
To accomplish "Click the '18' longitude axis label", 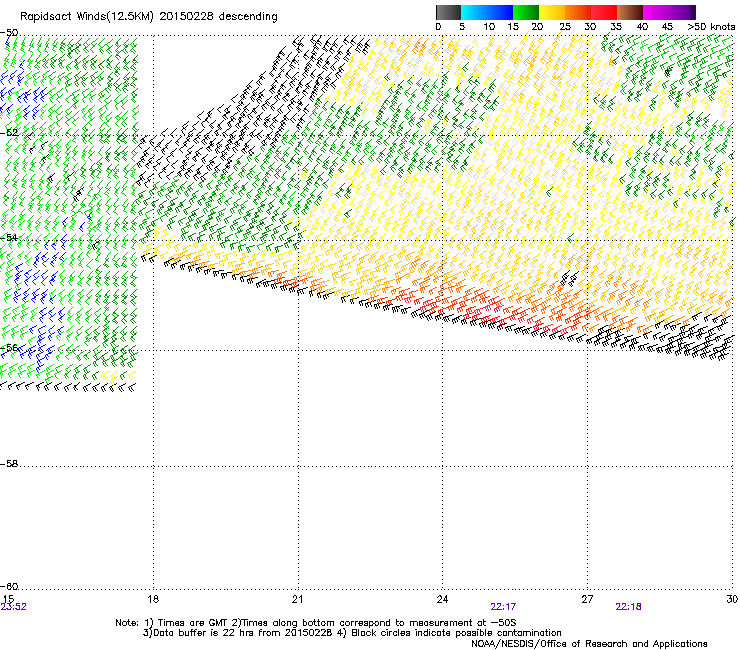I will click(x=153, y=599).
